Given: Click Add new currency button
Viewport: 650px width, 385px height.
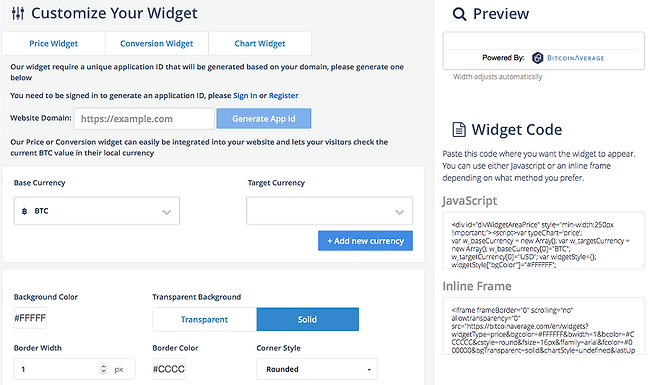Looking at the screenshot, I should 366,241.
